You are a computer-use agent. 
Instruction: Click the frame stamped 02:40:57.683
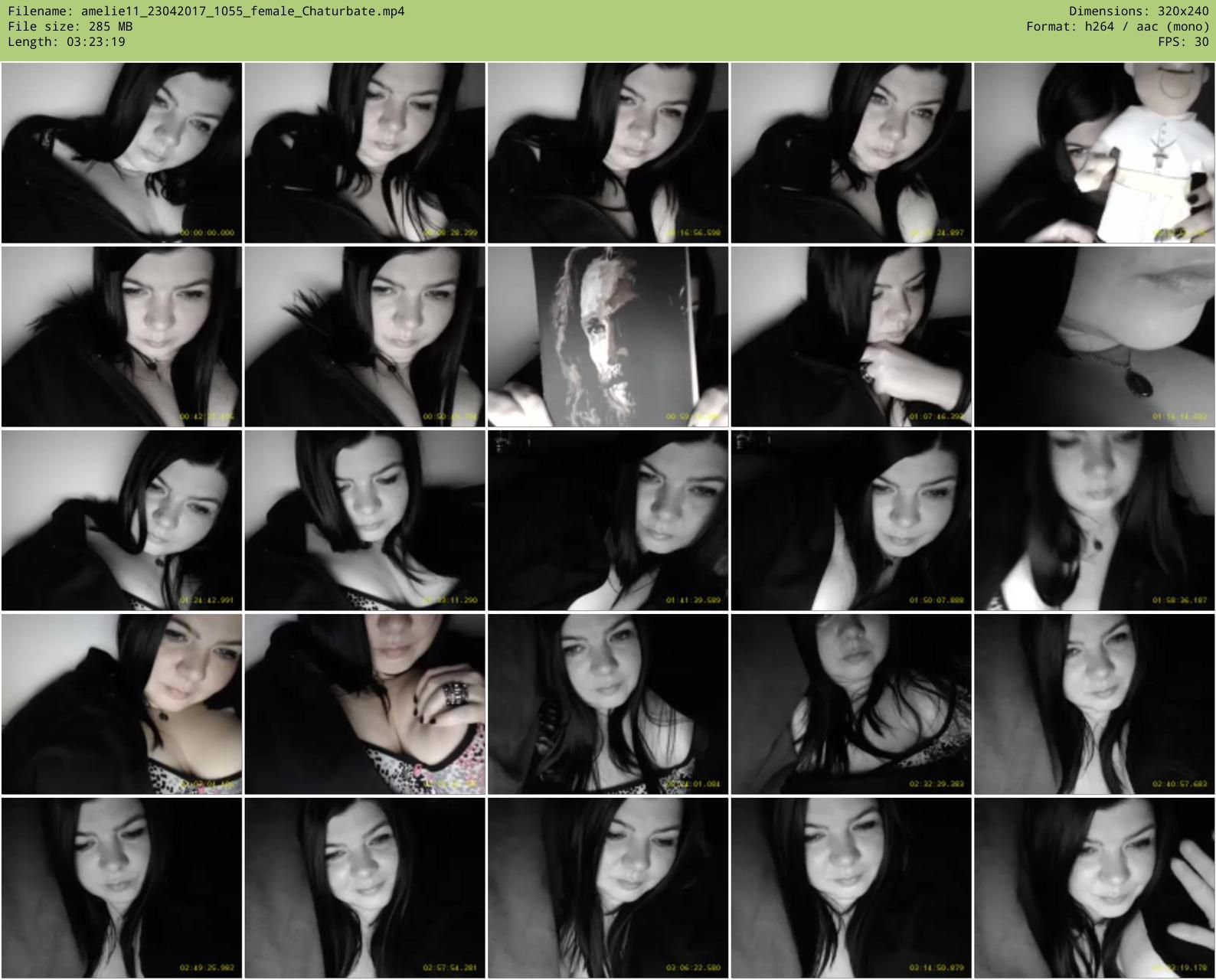point(1094,704)
